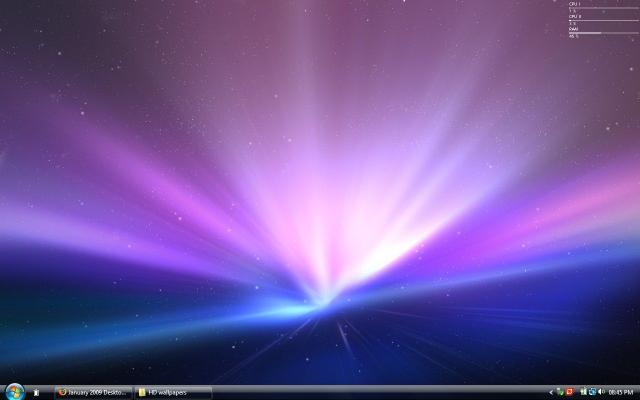Image resolution: width=640 pixels, height=400 pixels.
Task: Click the CPU I label in the widget
Action: tap(575, 4)
